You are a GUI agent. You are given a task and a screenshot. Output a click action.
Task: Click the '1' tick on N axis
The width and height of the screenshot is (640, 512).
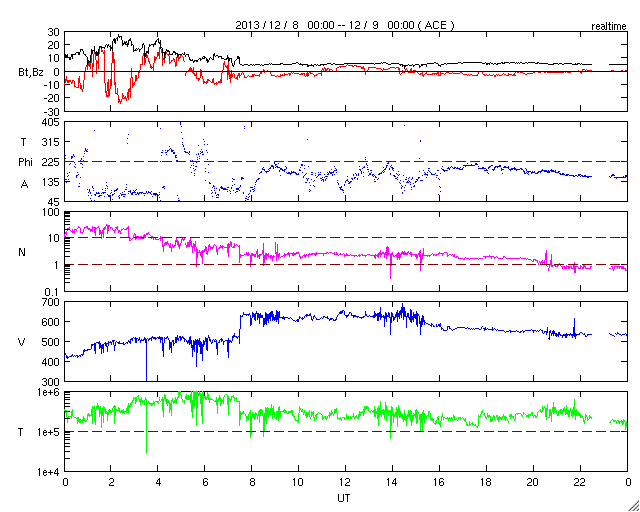(x=57, y=265)
